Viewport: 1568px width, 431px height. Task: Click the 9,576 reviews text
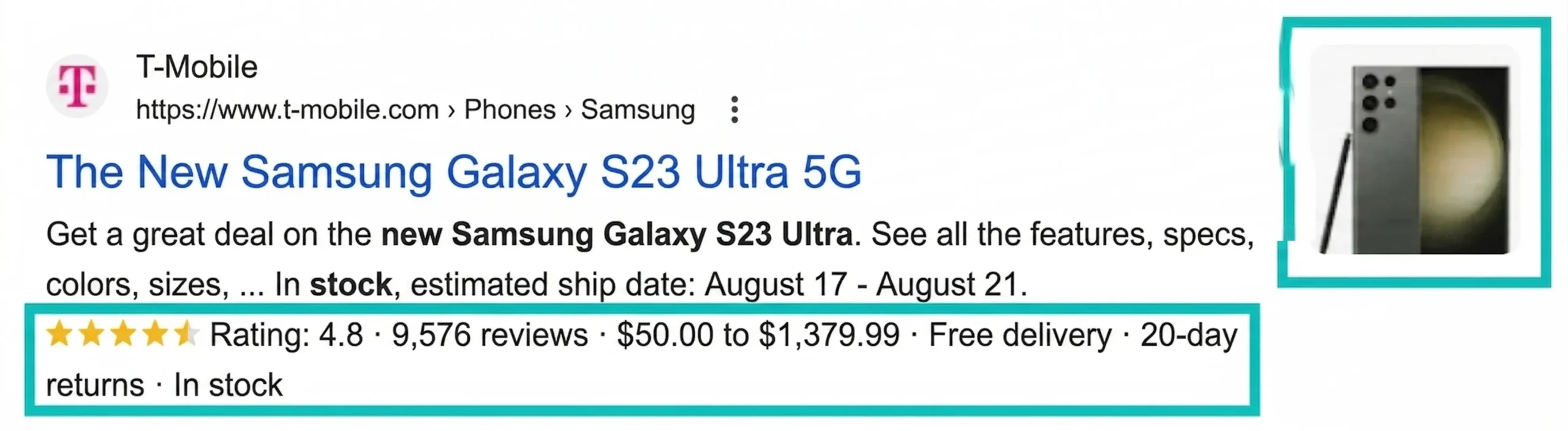[x=489, y=335]
